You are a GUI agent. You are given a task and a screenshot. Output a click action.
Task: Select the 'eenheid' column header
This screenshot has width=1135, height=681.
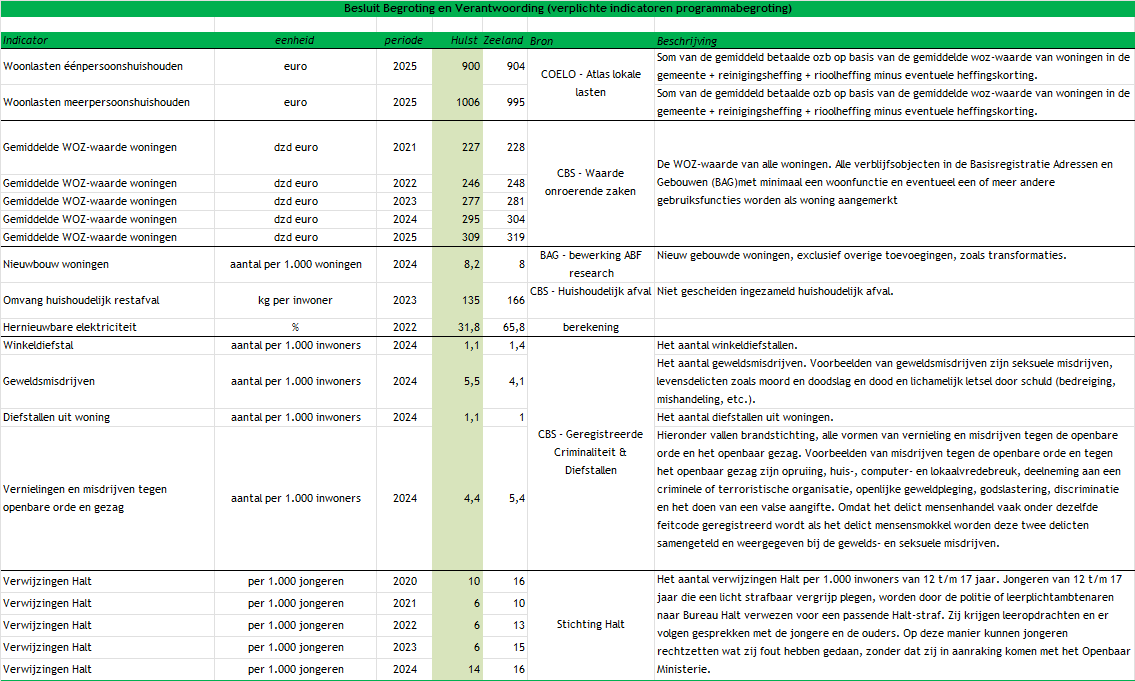pos(295,41)
